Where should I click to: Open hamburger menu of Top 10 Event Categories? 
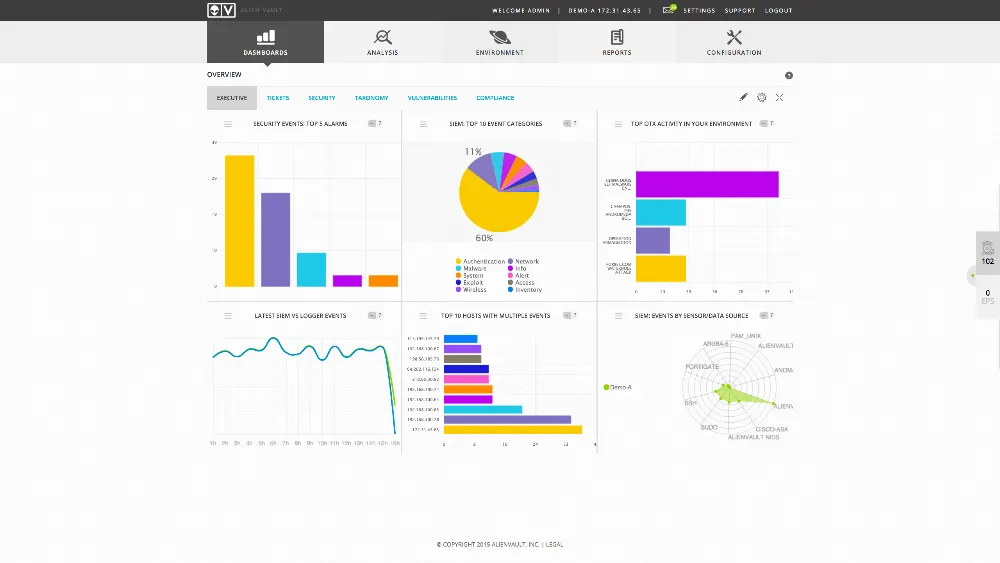(x=423, y=124)
